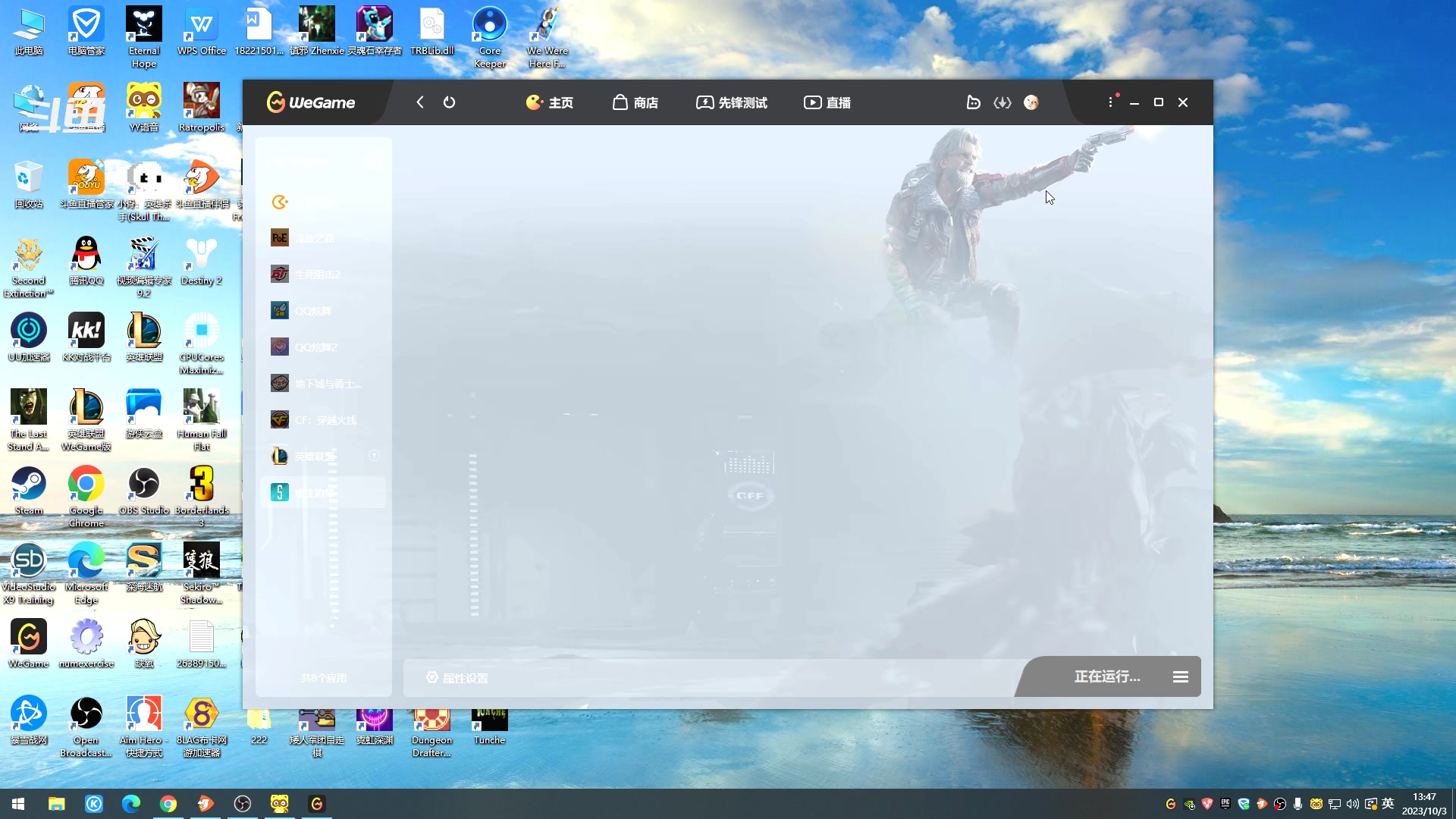Open WeGame desktop shortcut icon
1456x819 pixels.
point(29,645)
